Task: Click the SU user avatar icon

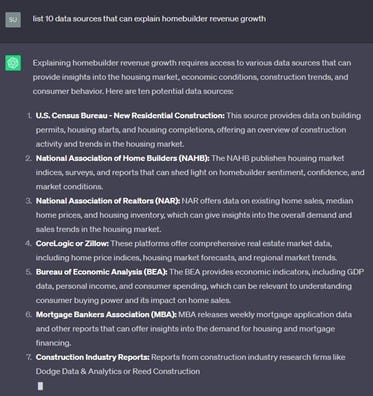Action: [x=13, y=19]
